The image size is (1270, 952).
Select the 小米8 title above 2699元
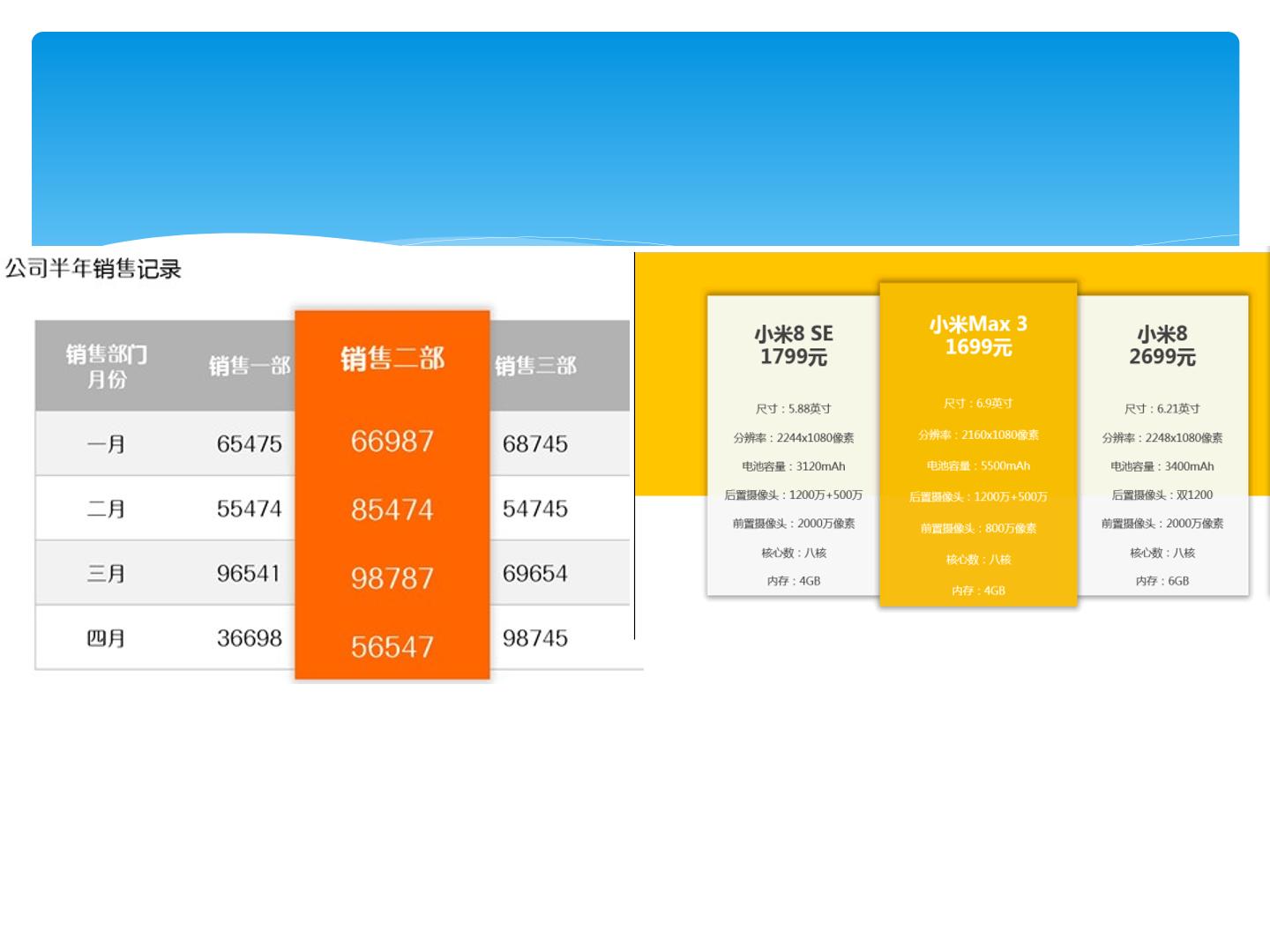coord(1162,333)
